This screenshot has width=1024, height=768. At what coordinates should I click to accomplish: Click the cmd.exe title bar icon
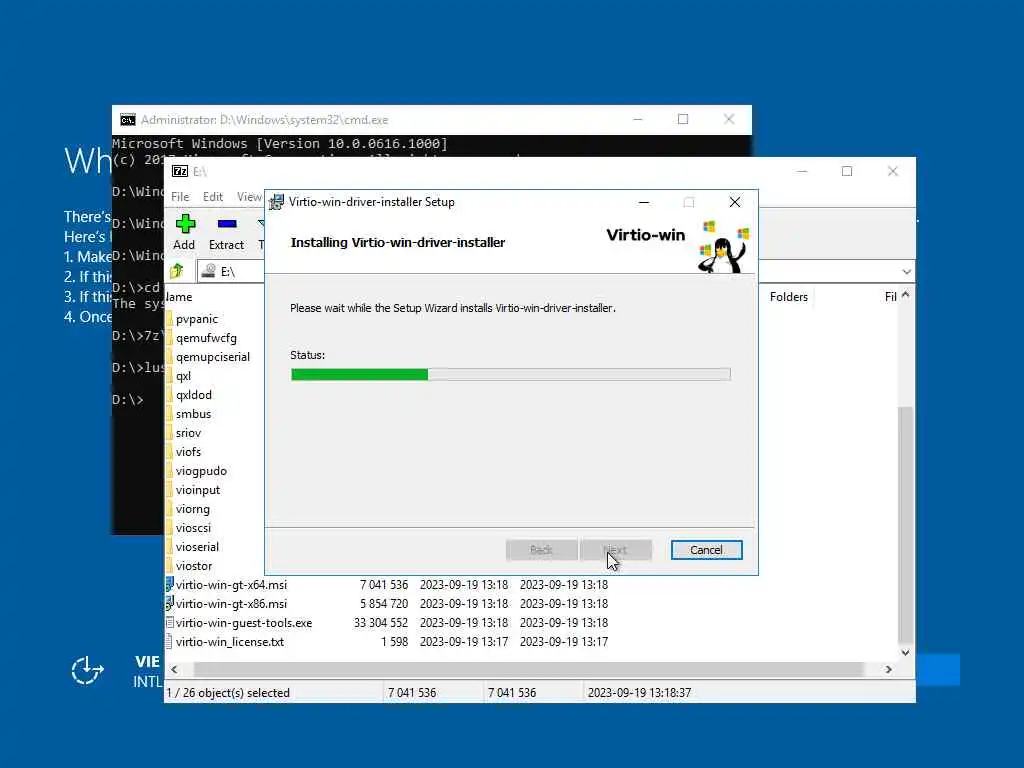tap(127, 120)
